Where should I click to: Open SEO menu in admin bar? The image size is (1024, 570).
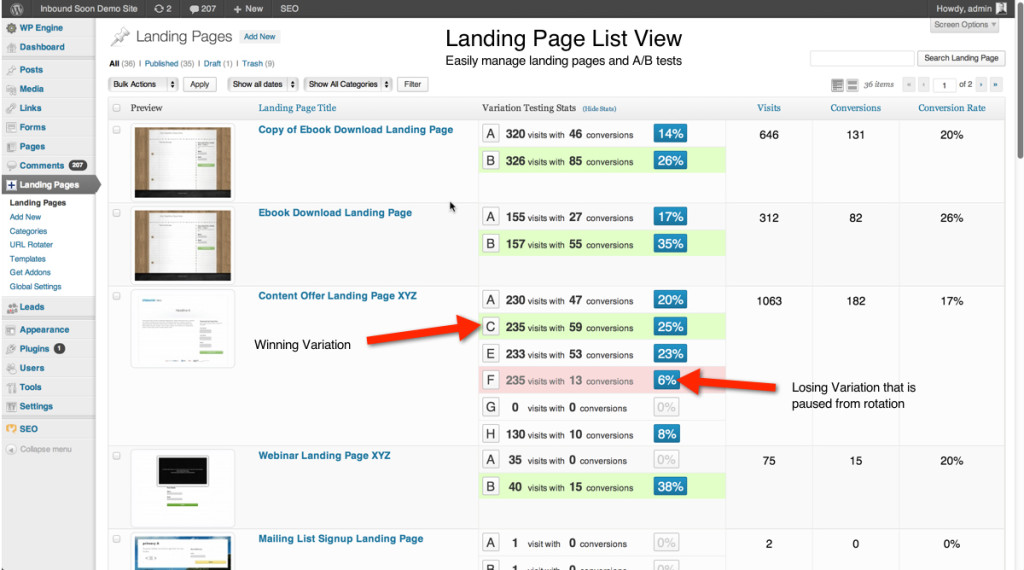pyautogui.click(x=289, y=8)
